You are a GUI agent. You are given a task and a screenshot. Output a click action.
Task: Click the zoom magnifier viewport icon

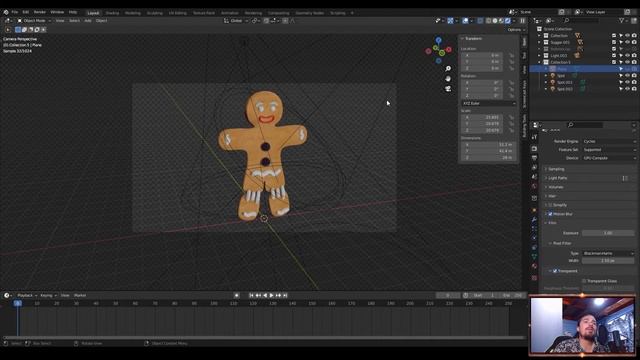click(x=448, y=69)
